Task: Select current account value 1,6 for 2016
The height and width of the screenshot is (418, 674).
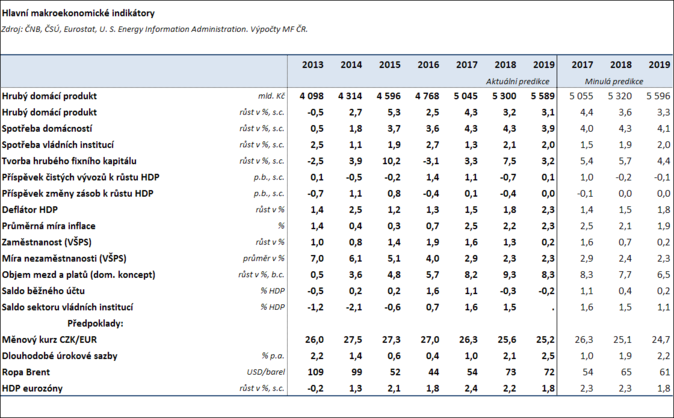Action: pos(432,291)
